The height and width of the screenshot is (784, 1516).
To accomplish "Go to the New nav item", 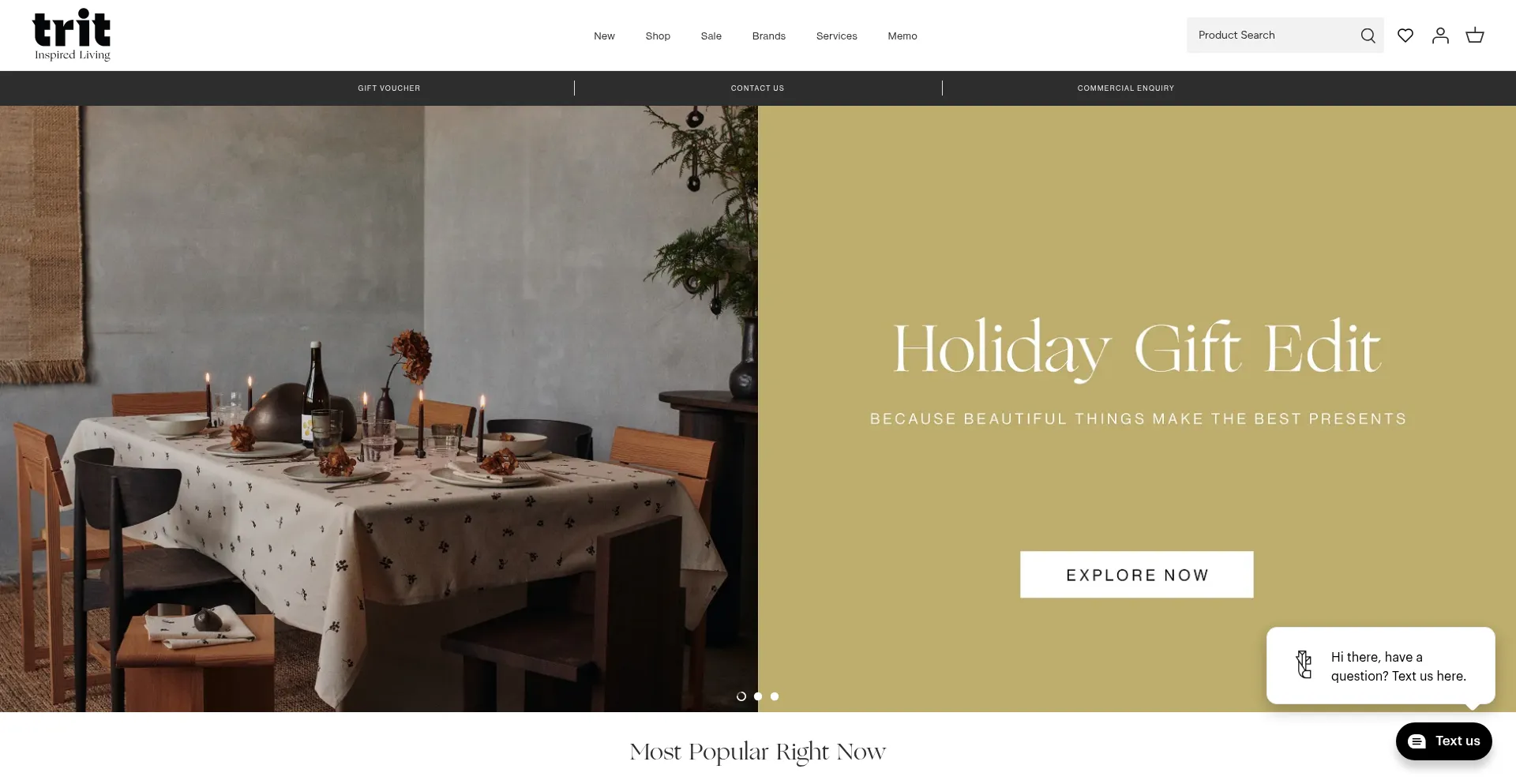I will pyautogui.click(x=604, y=36).
